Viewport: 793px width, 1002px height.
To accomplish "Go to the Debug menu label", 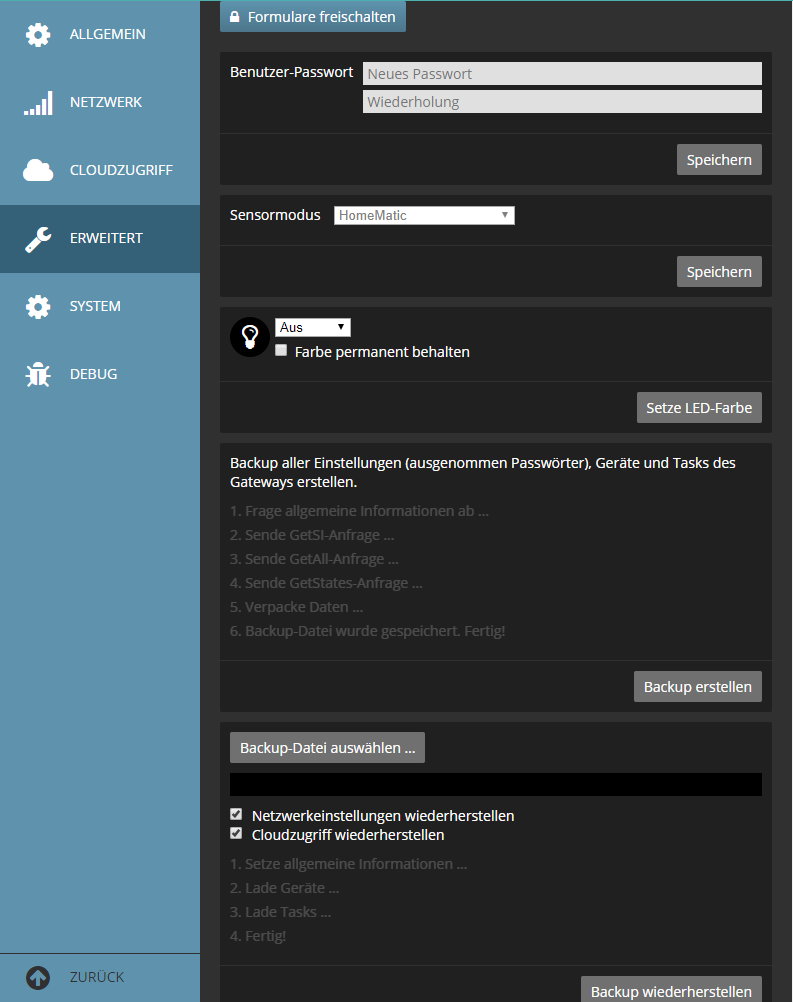I will 93,375.
